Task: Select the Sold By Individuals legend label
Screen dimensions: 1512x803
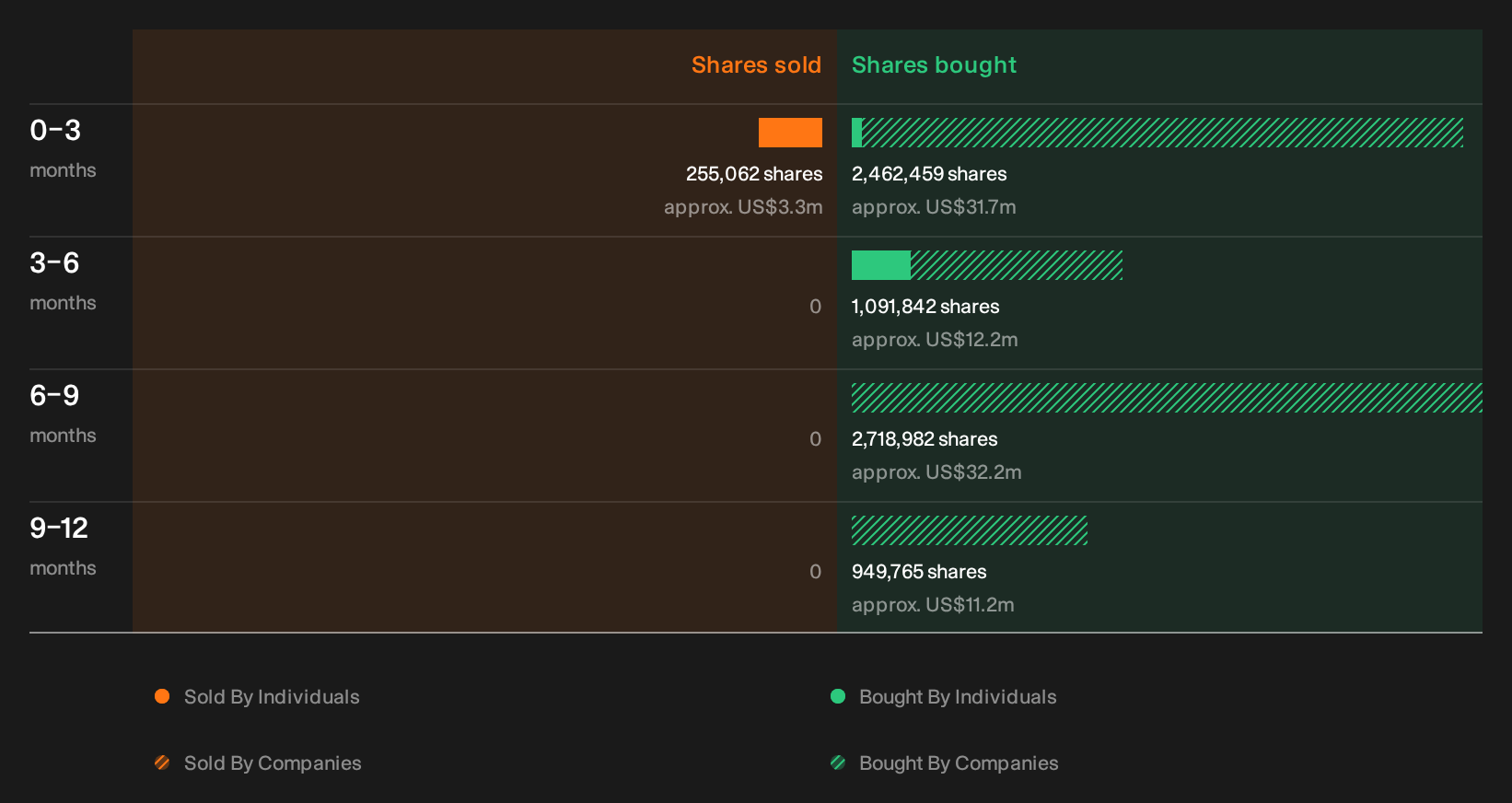Action: [x=272, y=697]
